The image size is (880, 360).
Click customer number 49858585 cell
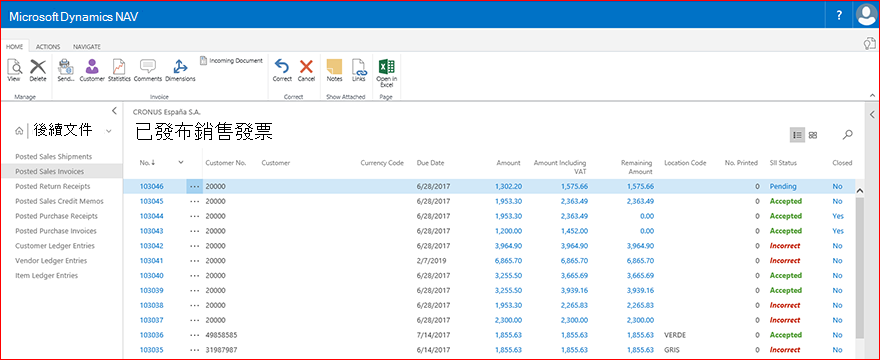coord(221,335)
